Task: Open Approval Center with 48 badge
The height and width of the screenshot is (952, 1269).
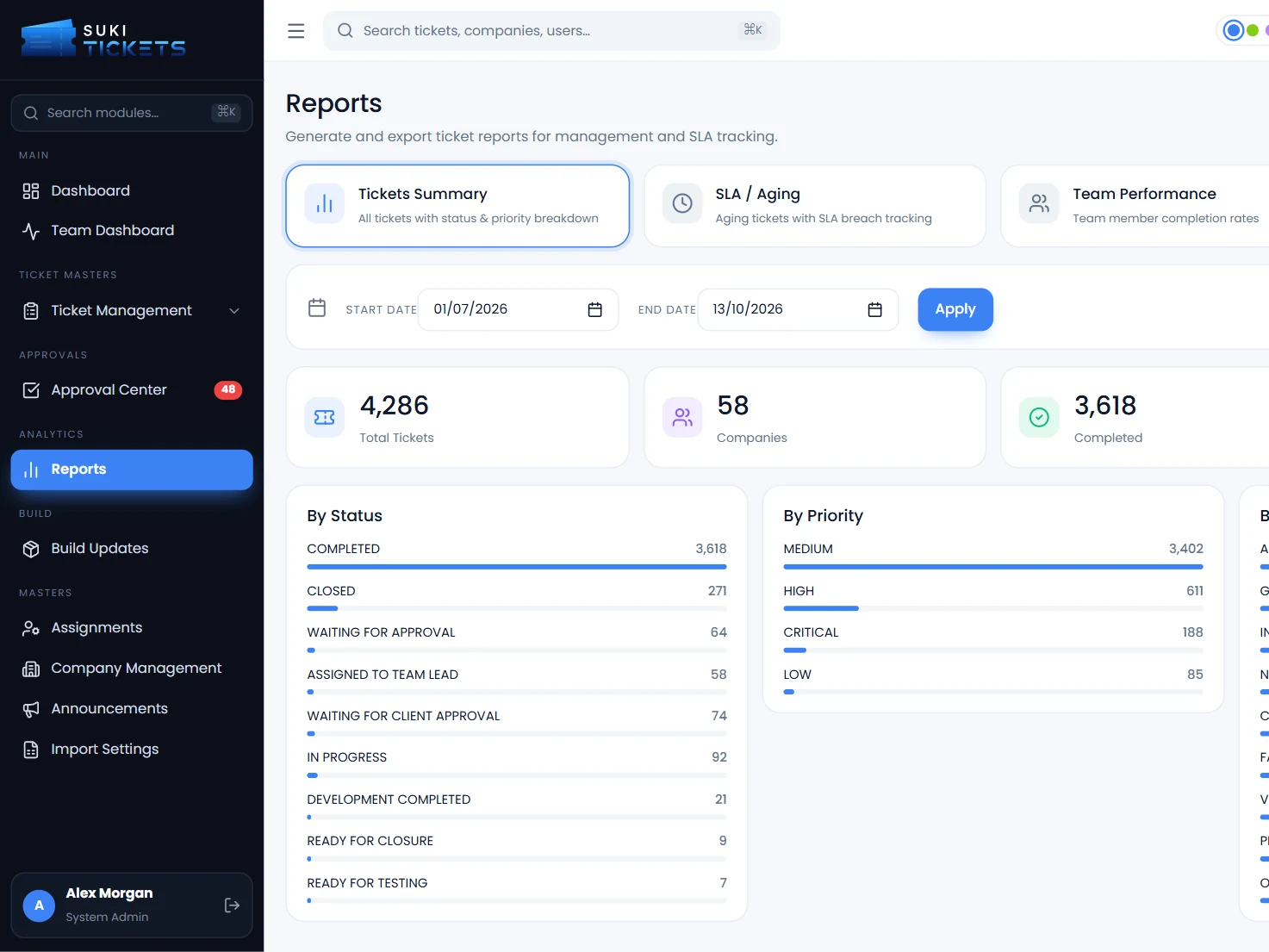Action: [132, 390]
